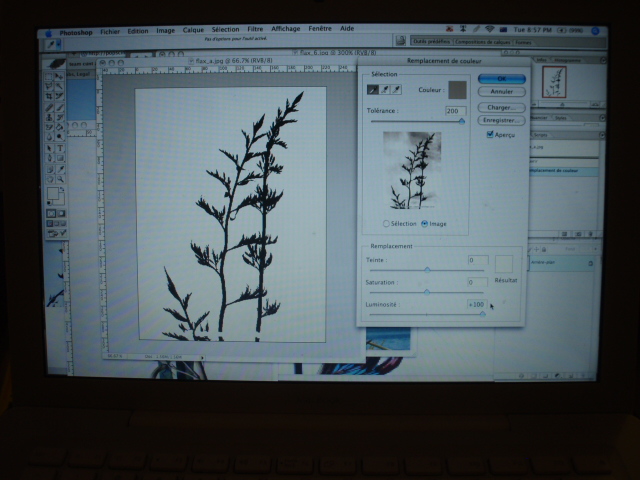Select the Move tool
The image size is (640, 480).
(60, 76)
